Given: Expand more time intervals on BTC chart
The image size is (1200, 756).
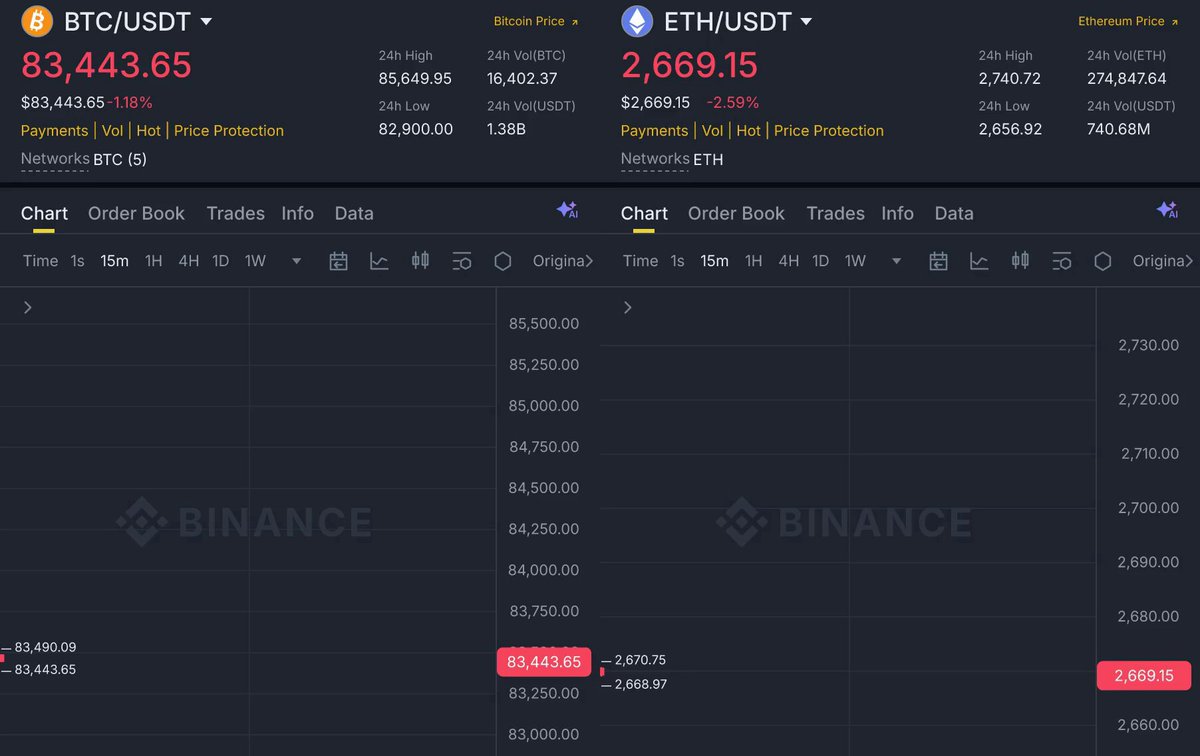Looking at the screenshot, I should click(x=296, y=261).
